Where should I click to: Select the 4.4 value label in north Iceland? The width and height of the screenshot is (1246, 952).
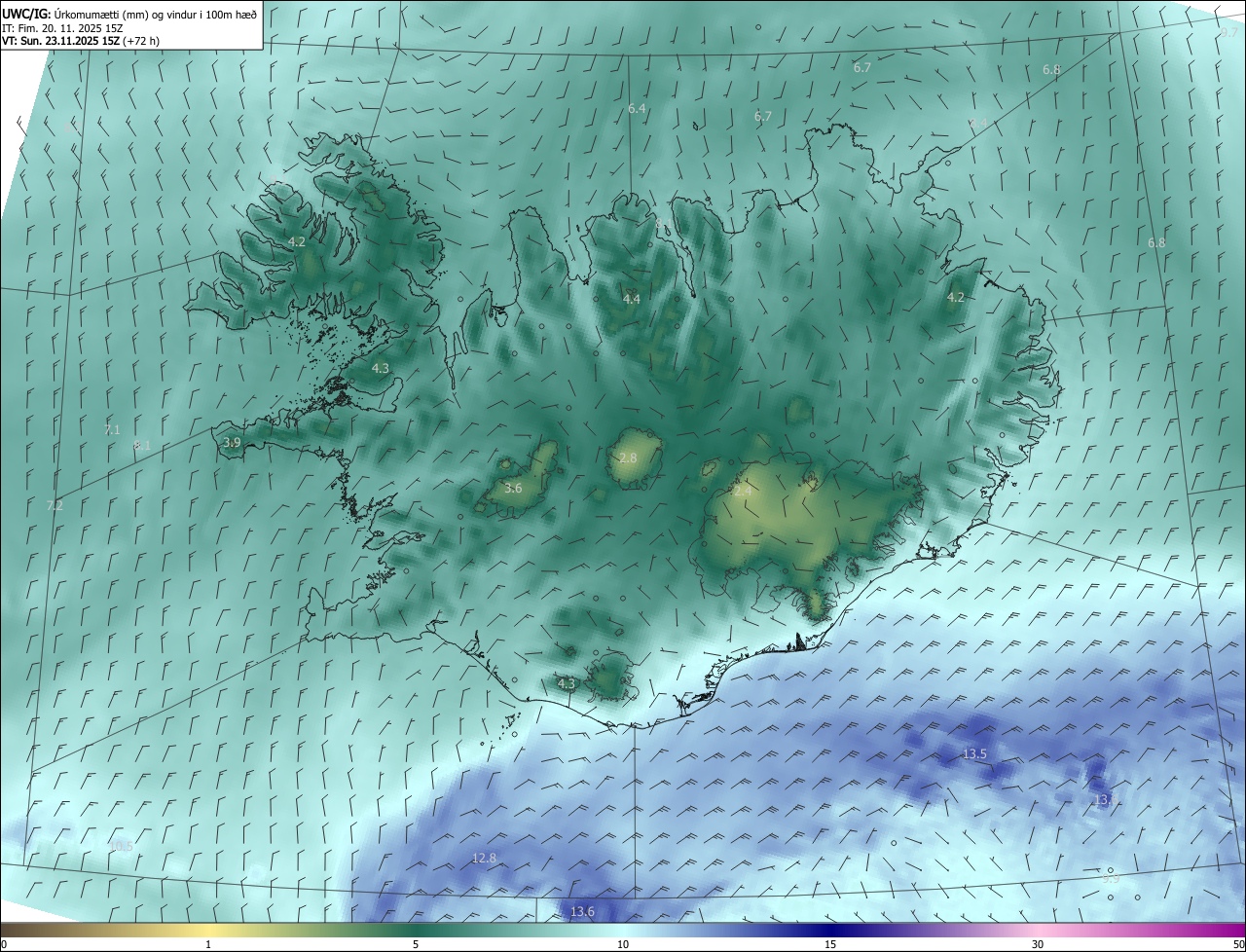coord(631,299)
